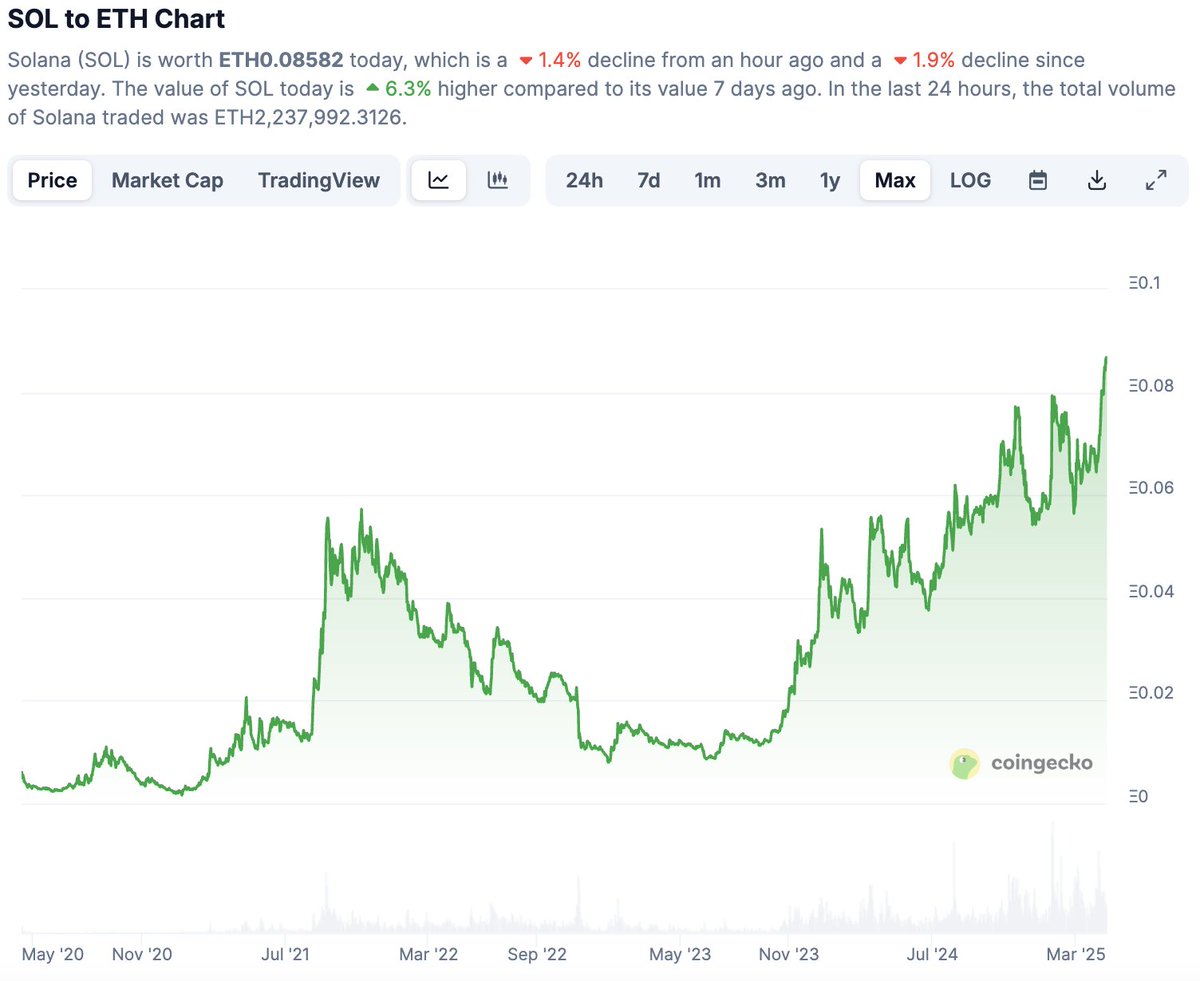Select the Price tab
The image size is (1200, 981).
(51, 180)
